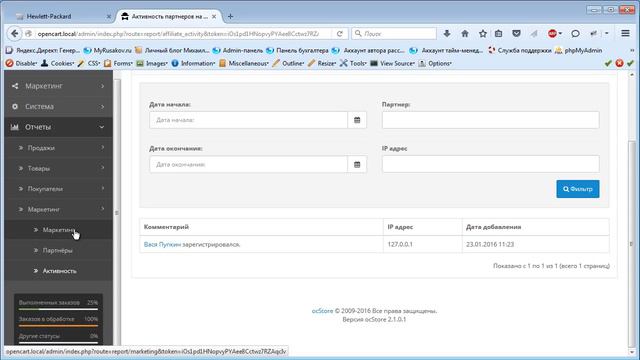Open the Options developer toolbar menu

(435, 63)
